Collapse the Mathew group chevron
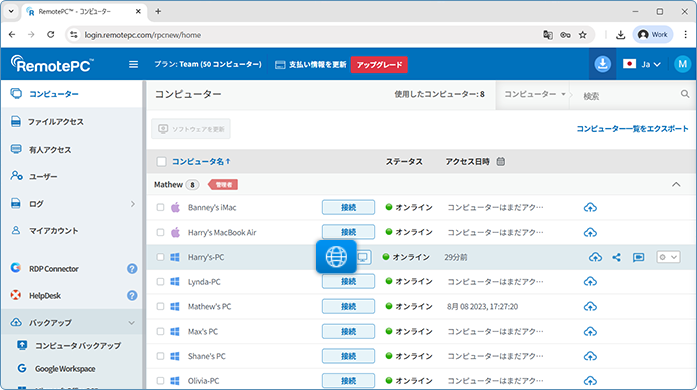 point(676,184)
